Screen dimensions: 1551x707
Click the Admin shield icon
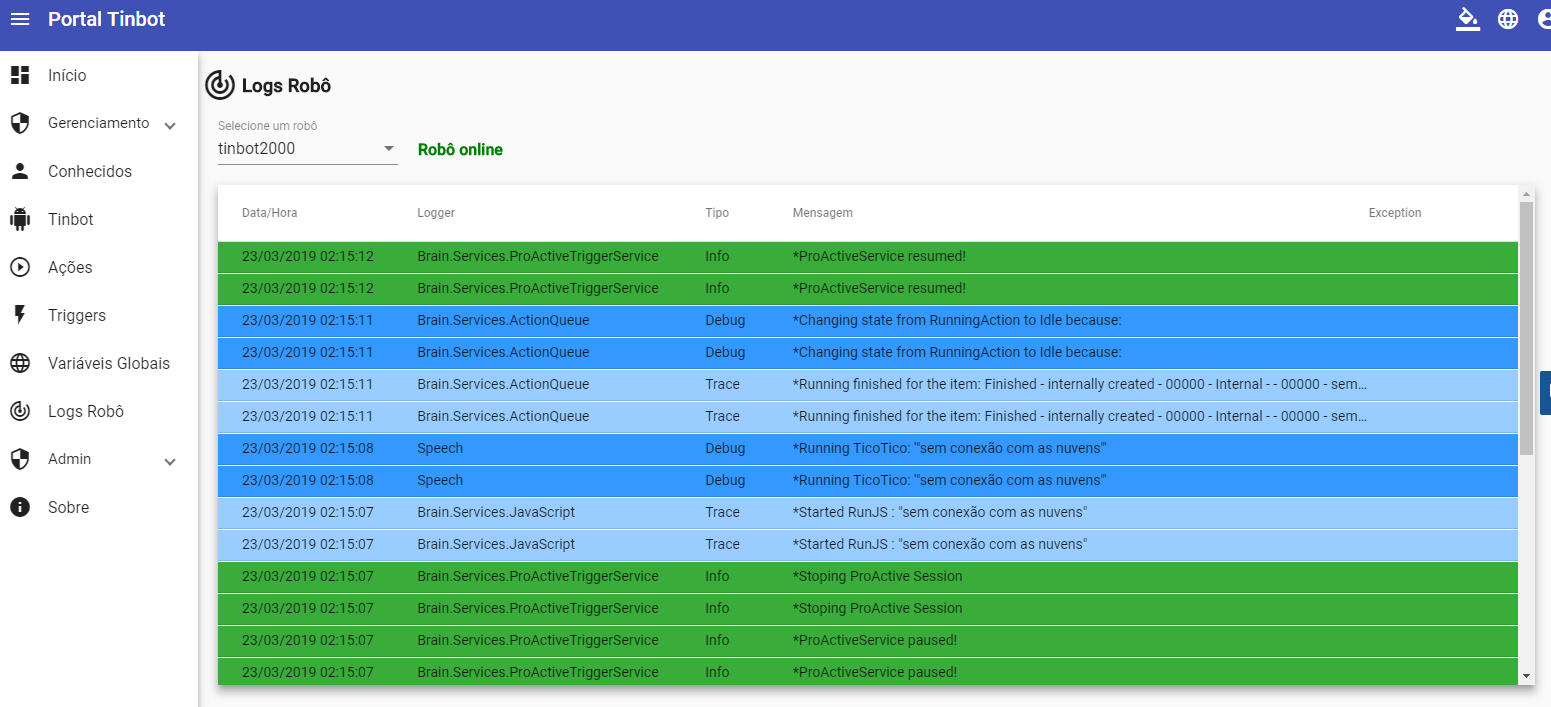click(20, 459)
